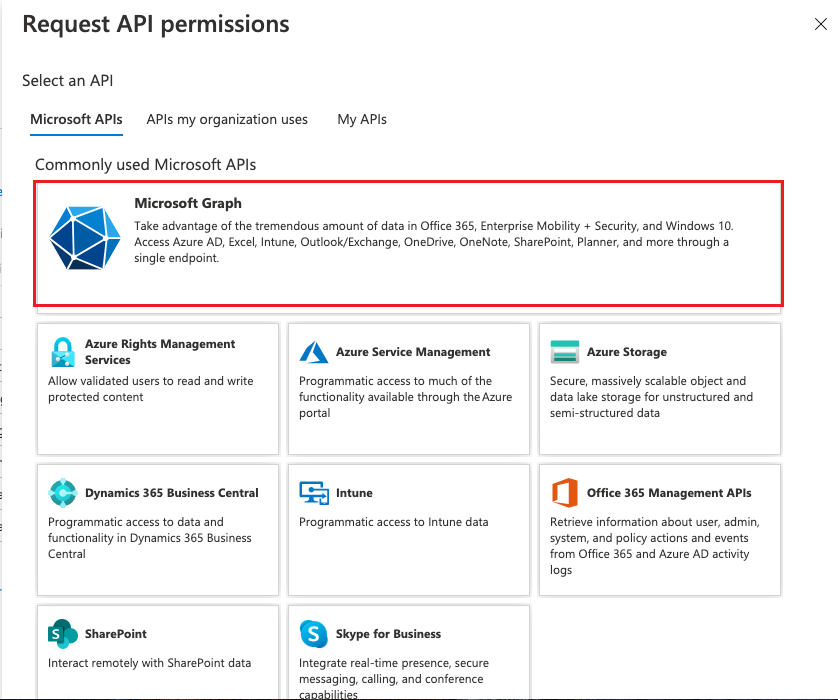This screenshot has height=700, width=838.
Task: Choose the Azure Storage title text
Action: 626,352
